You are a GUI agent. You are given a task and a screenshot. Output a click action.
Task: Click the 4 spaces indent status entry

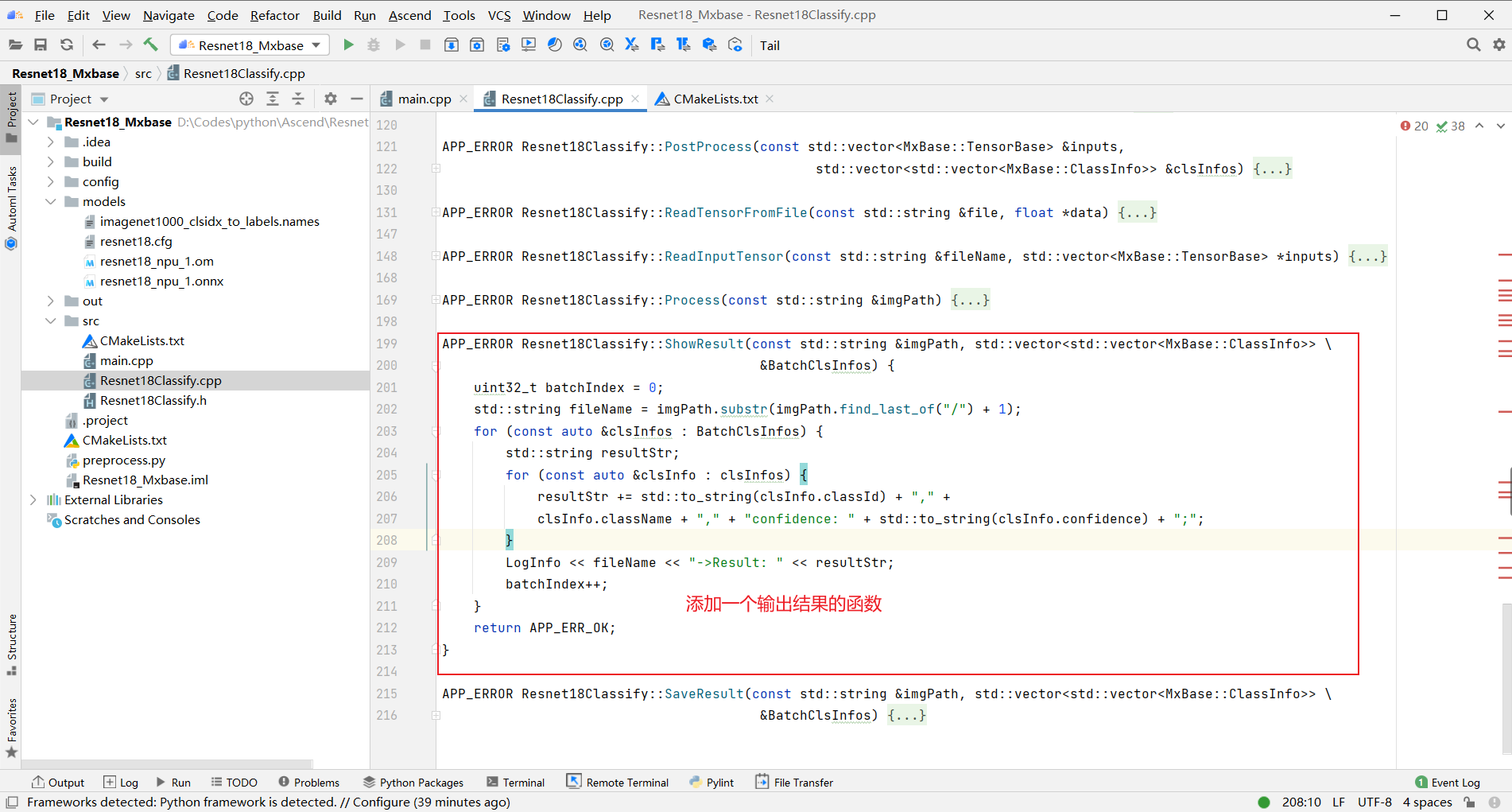point(1427,802)
